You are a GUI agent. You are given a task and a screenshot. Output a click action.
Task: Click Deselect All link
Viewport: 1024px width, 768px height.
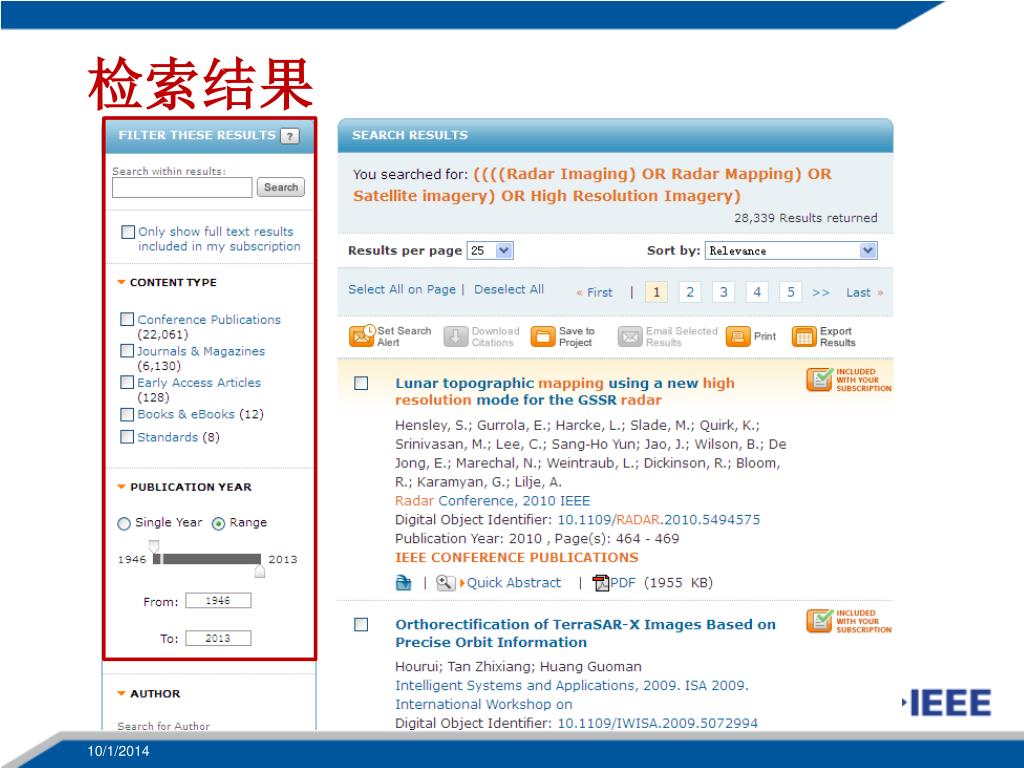pyautogui.click(x=509, y=289)
